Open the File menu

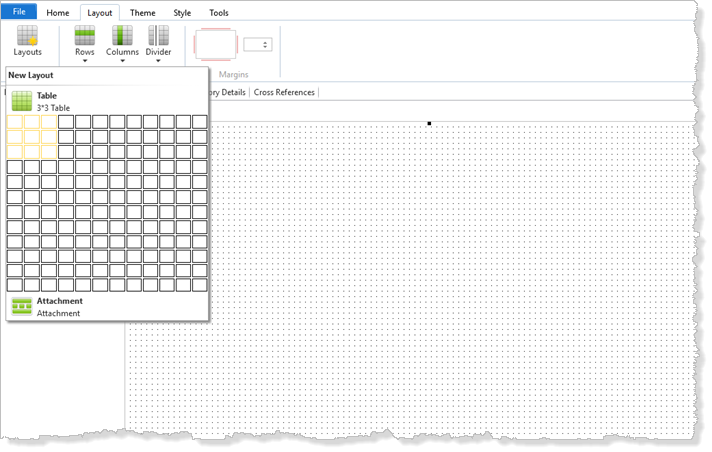pos(19,12)
